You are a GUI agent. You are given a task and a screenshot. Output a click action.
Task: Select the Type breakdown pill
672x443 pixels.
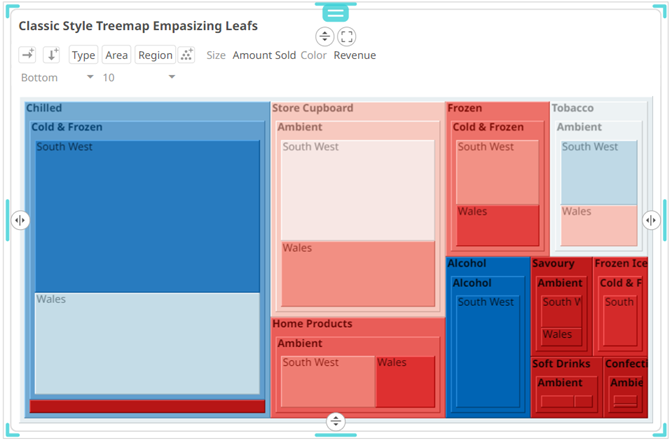(83, 55)
